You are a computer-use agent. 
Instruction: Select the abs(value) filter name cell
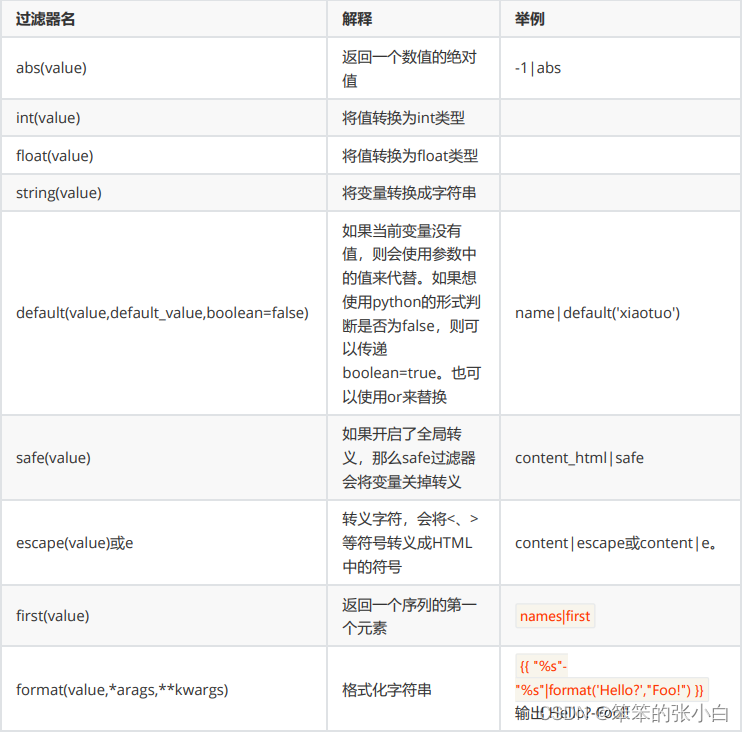click(51, 68)
